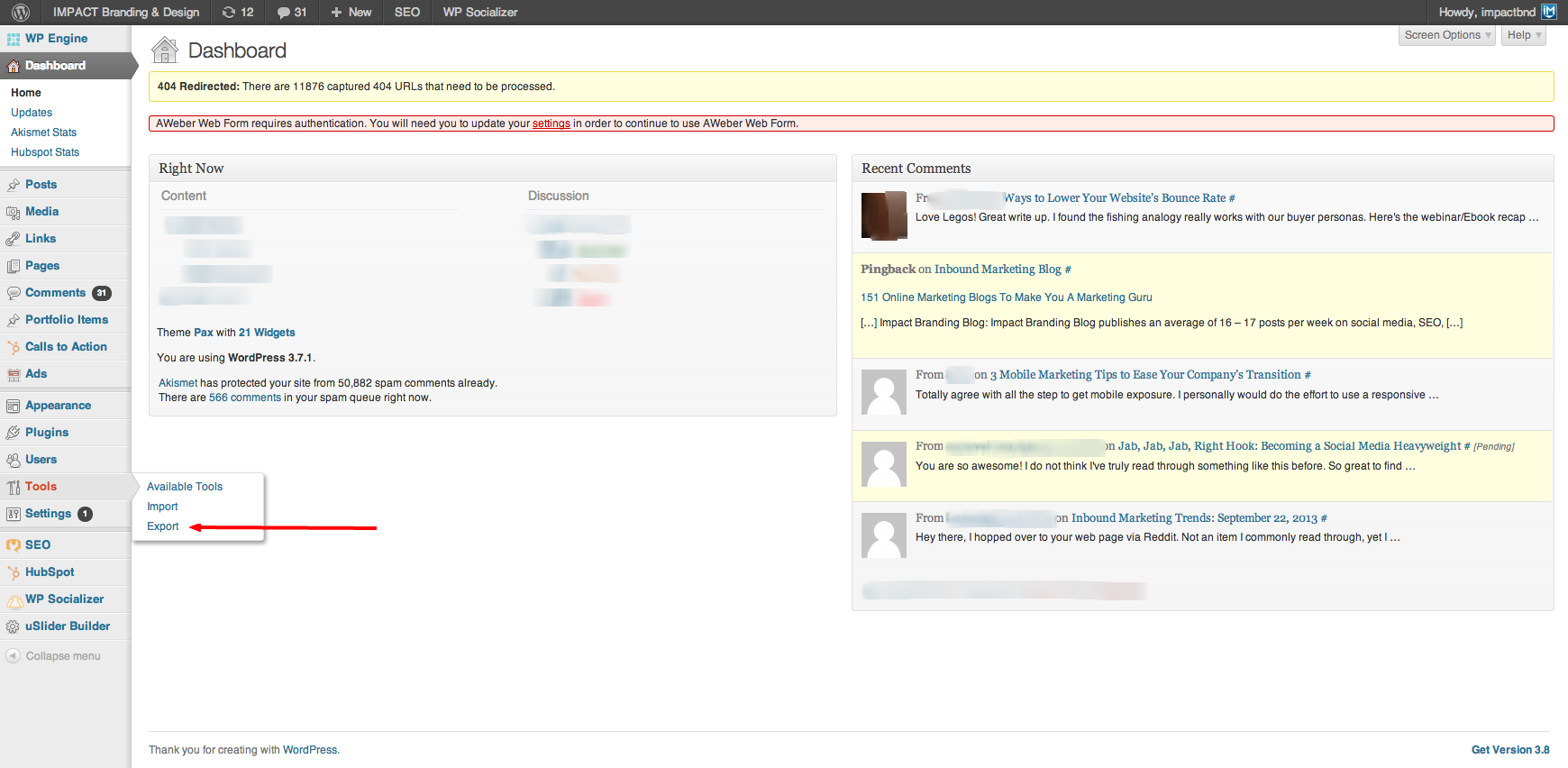1568x768 pixels.
Task: Click the Settings notification badge 1
Action: point(85,514)
